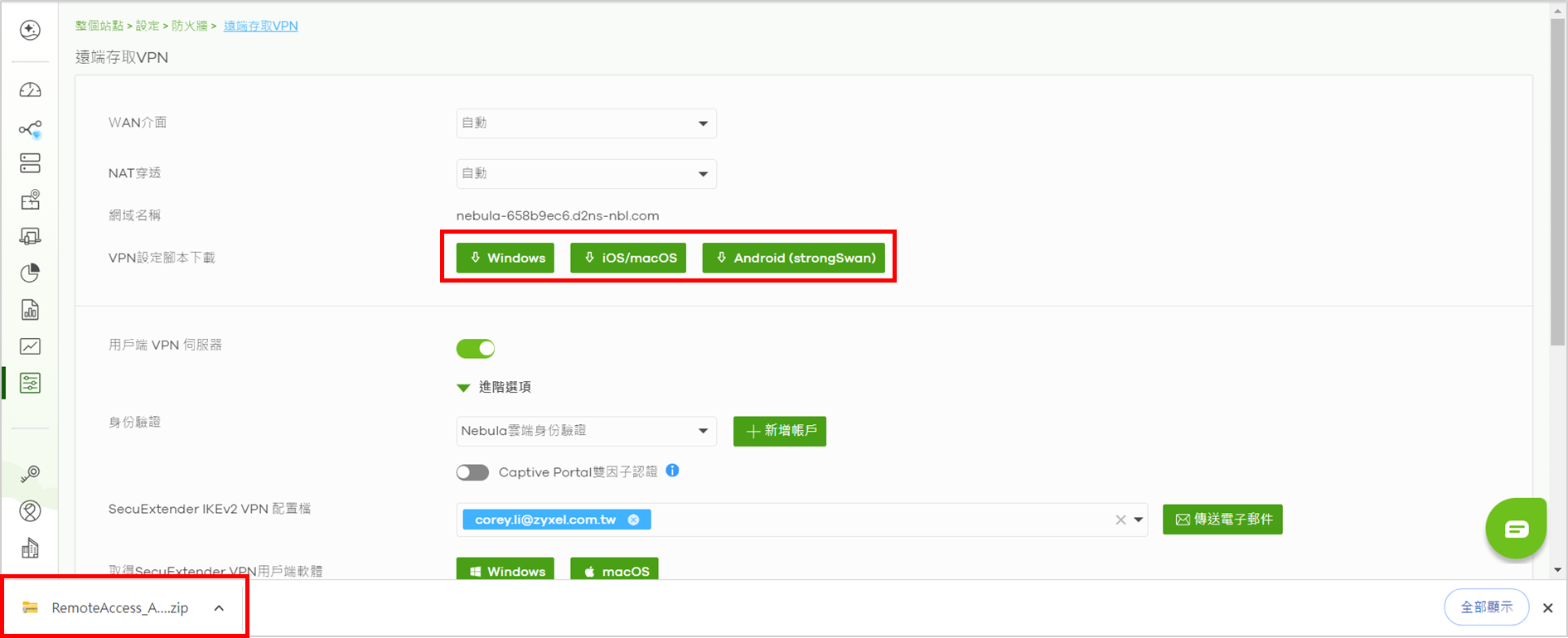Open the topology share-nodes sidebar icon
Viewport: 1568px width, 638px height.
(x=30, y=129)
